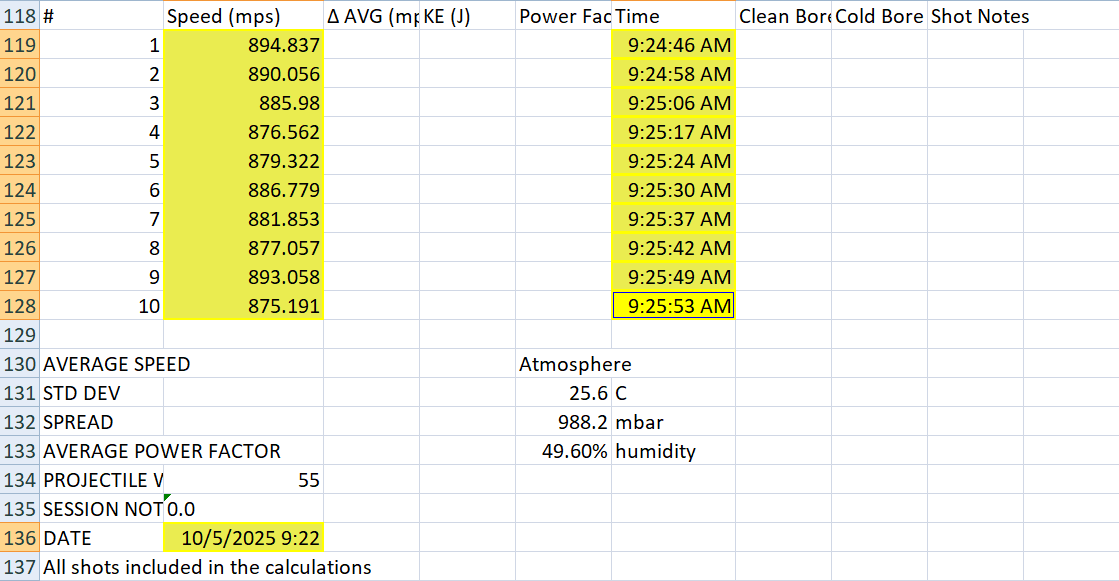The width and height of the screenshot is (1119, 581).
Task: Click the speed value 893.058
Action: (x=243, y=277)
